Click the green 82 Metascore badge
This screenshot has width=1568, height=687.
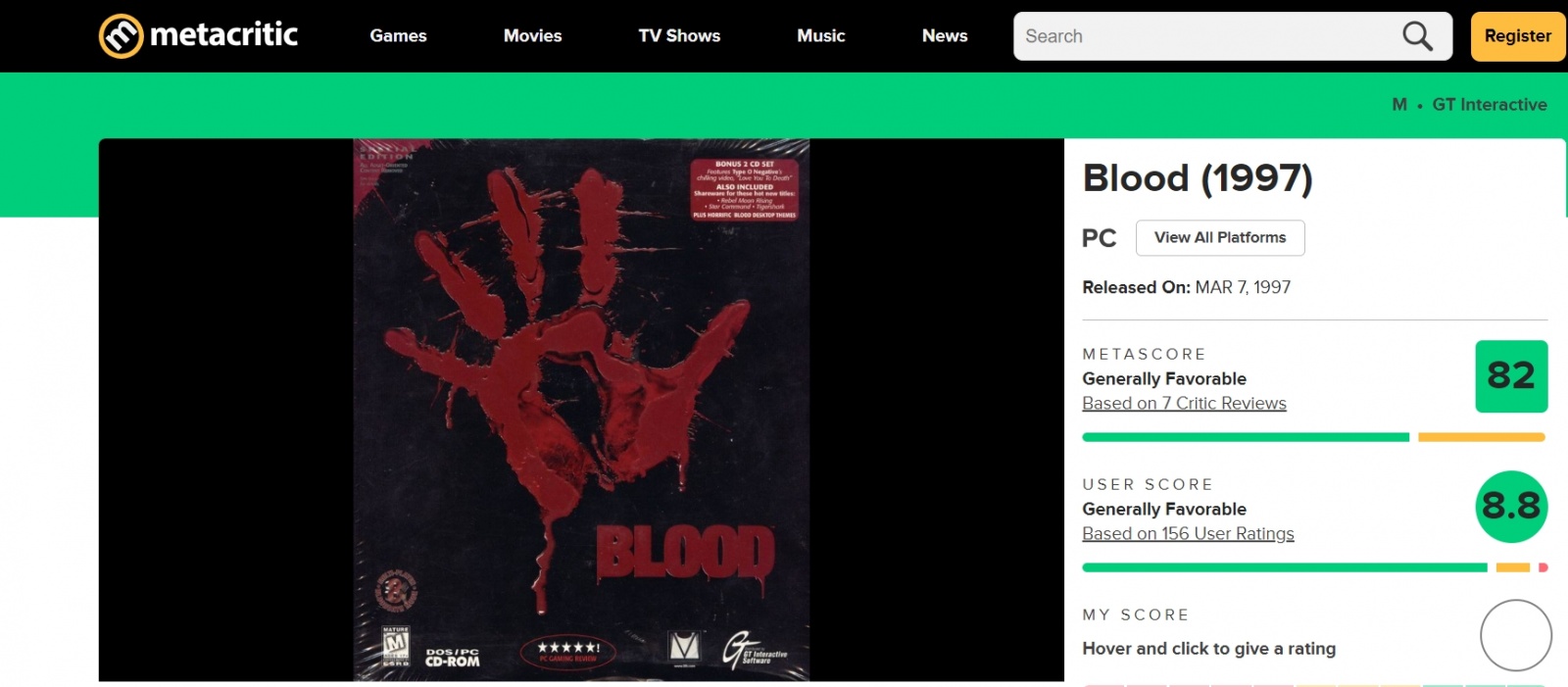point(1511,376)
